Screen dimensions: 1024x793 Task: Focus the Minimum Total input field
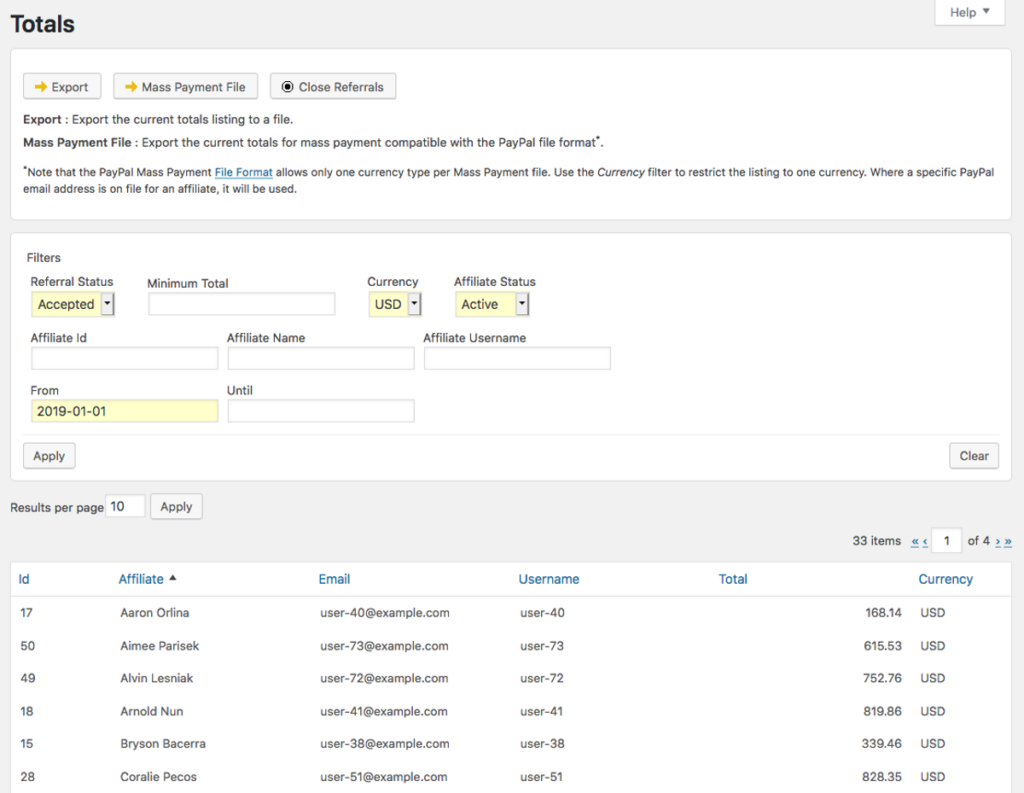point(242,304)
